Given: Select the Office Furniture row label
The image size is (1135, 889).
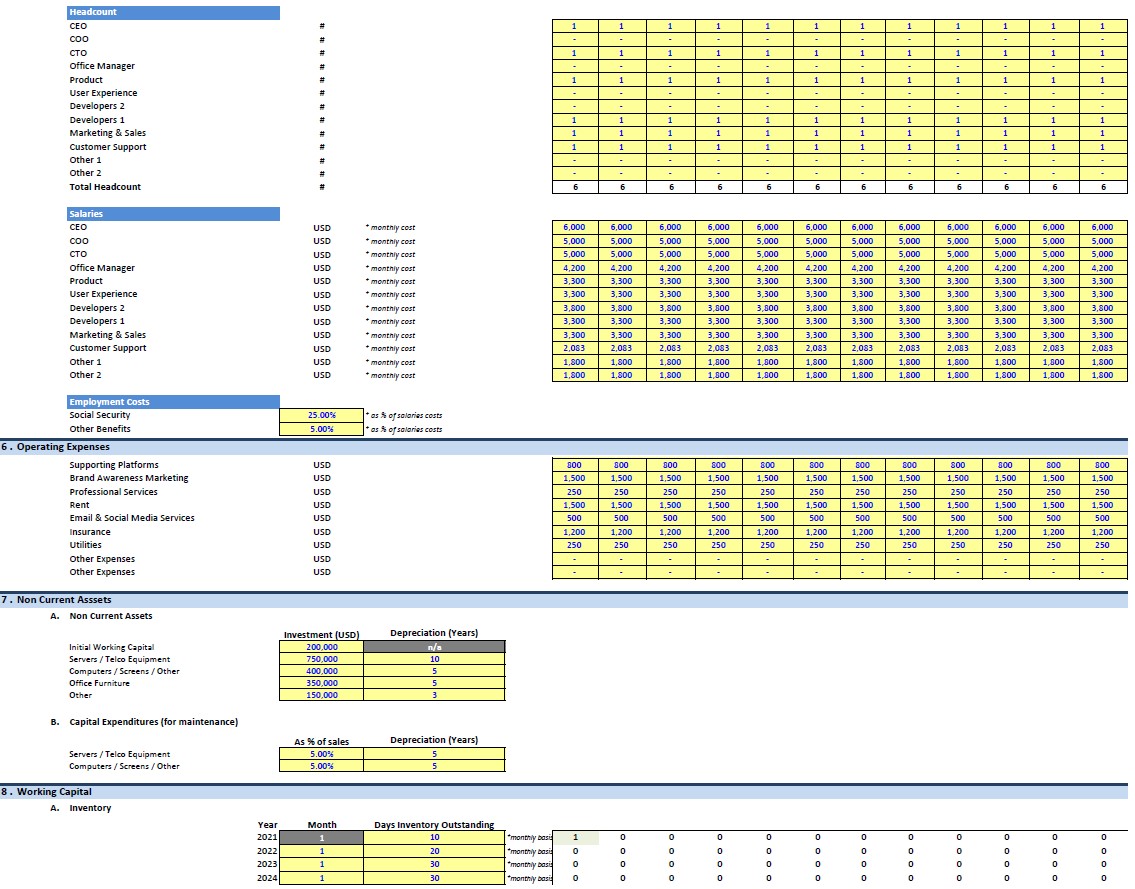Looking at the screenshot, I should [x=99, y=683].
